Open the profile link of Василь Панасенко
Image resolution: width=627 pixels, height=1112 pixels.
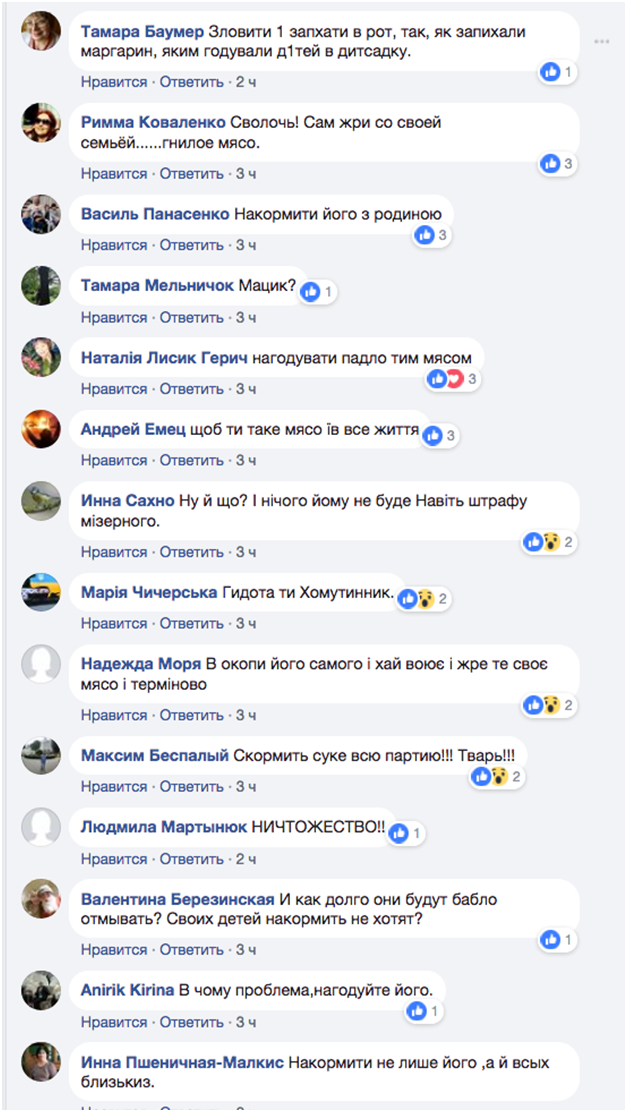155,213
